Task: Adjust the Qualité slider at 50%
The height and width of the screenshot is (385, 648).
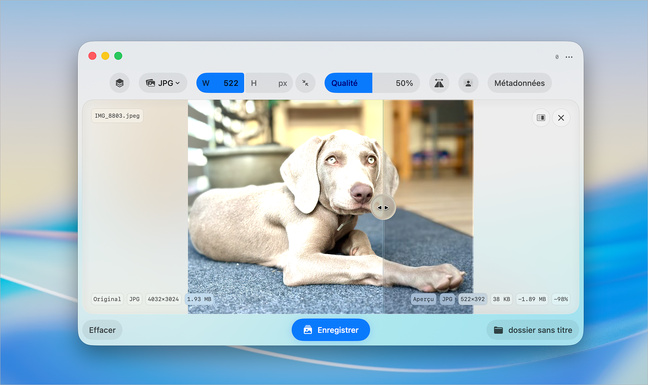Action: 372,83
